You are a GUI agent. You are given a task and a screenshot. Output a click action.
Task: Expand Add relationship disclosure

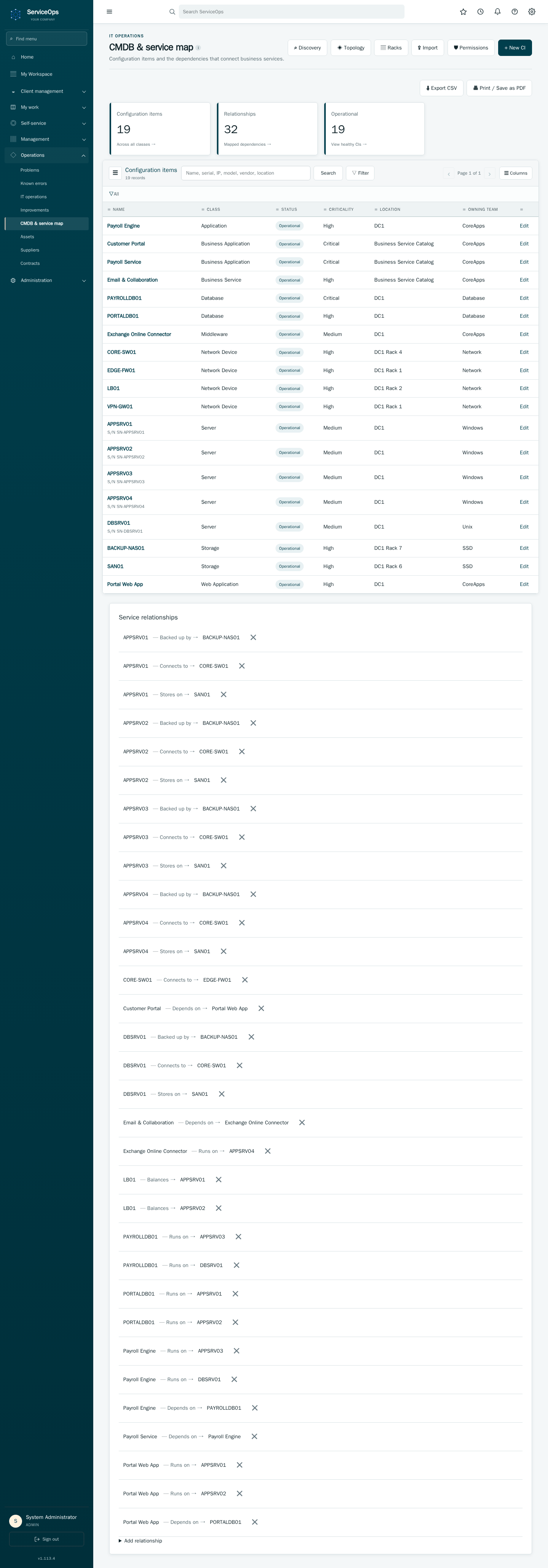tap(141, 1541)
